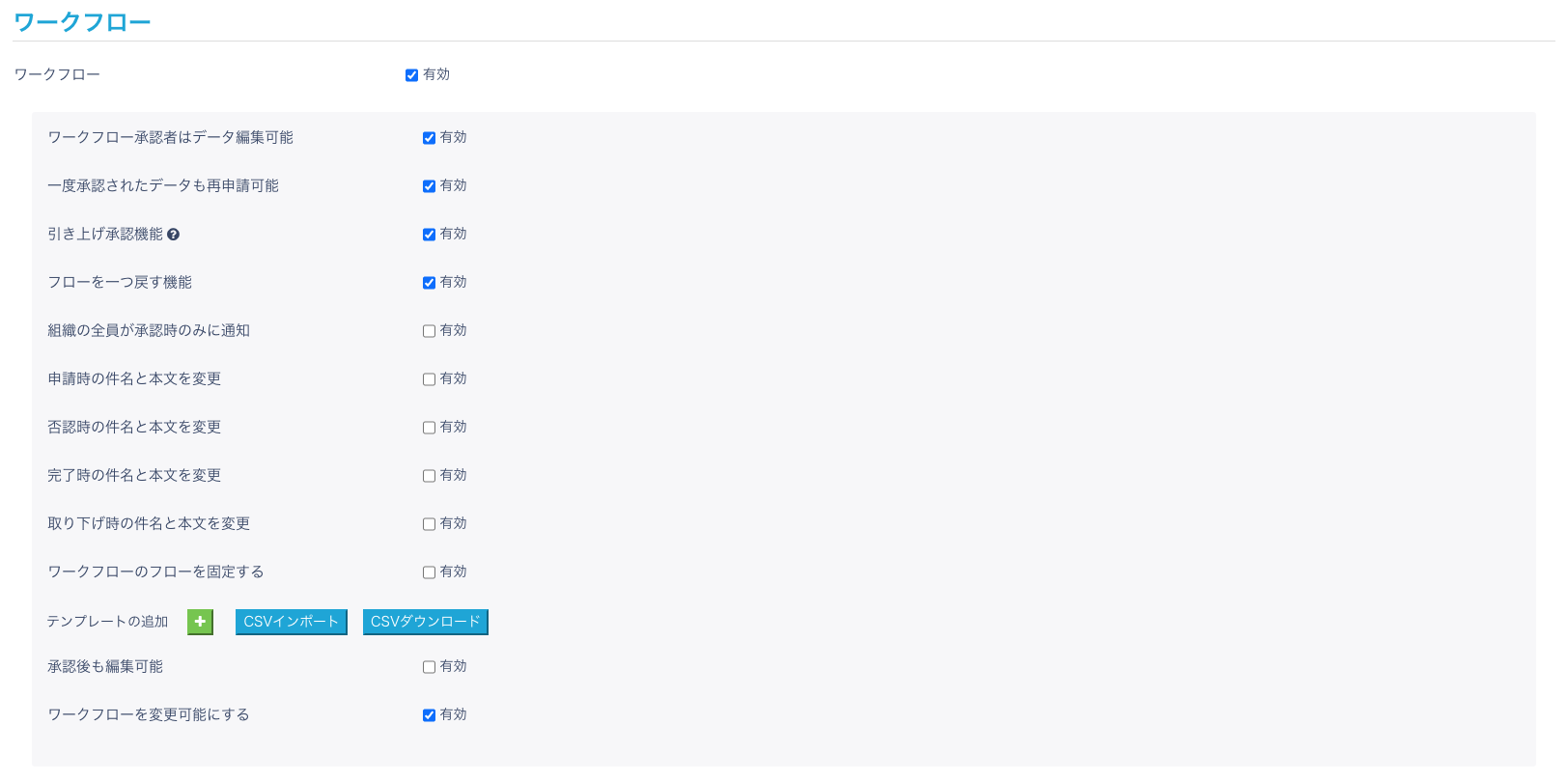This screenshot has width=1568, height=781.
Task: Click the ワークフロー section heading
Action: 82,22
